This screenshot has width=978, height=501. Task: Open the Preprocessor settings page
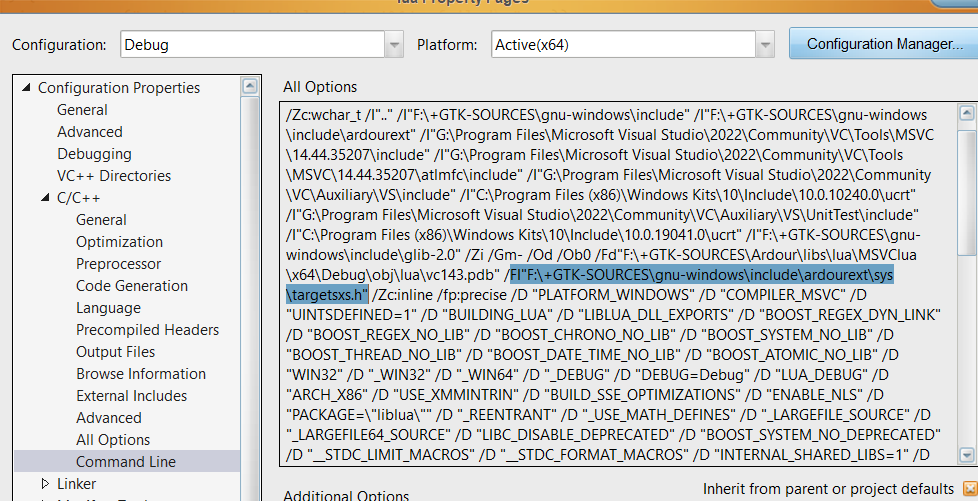(x=118, y=264)
